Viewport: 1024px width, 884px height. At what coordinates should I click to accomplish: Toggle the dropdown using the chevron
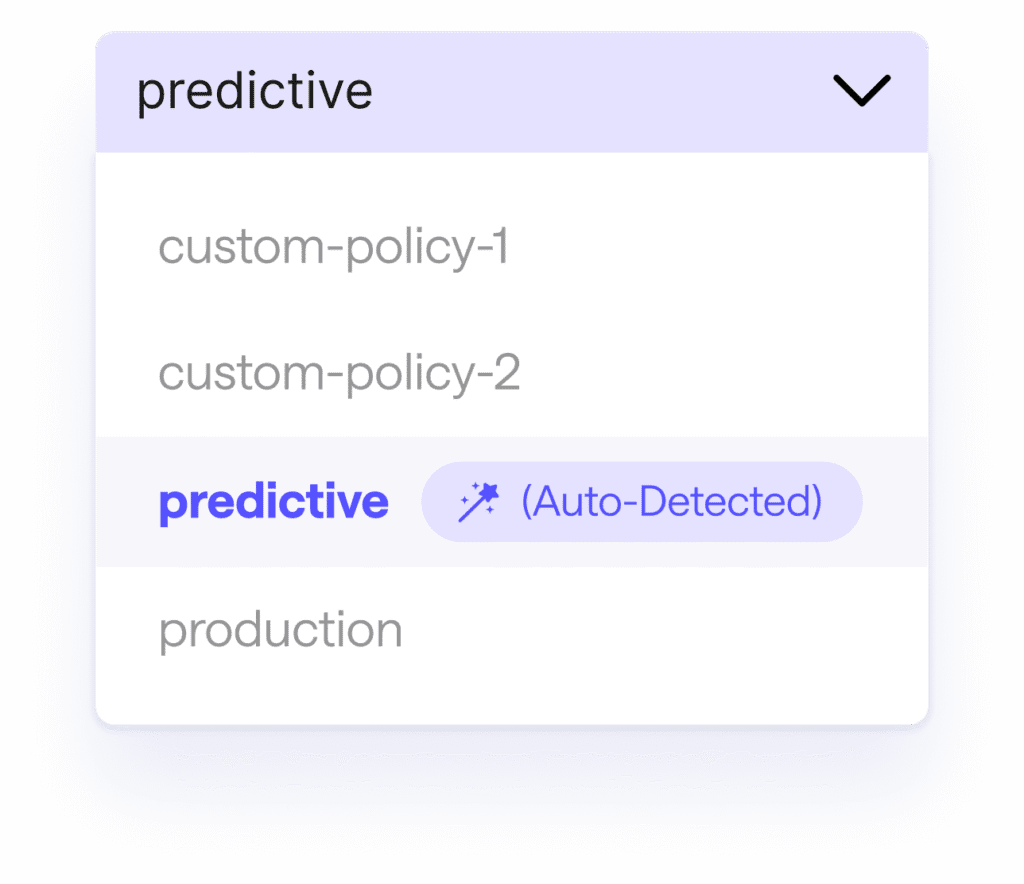tap(861, 91)
